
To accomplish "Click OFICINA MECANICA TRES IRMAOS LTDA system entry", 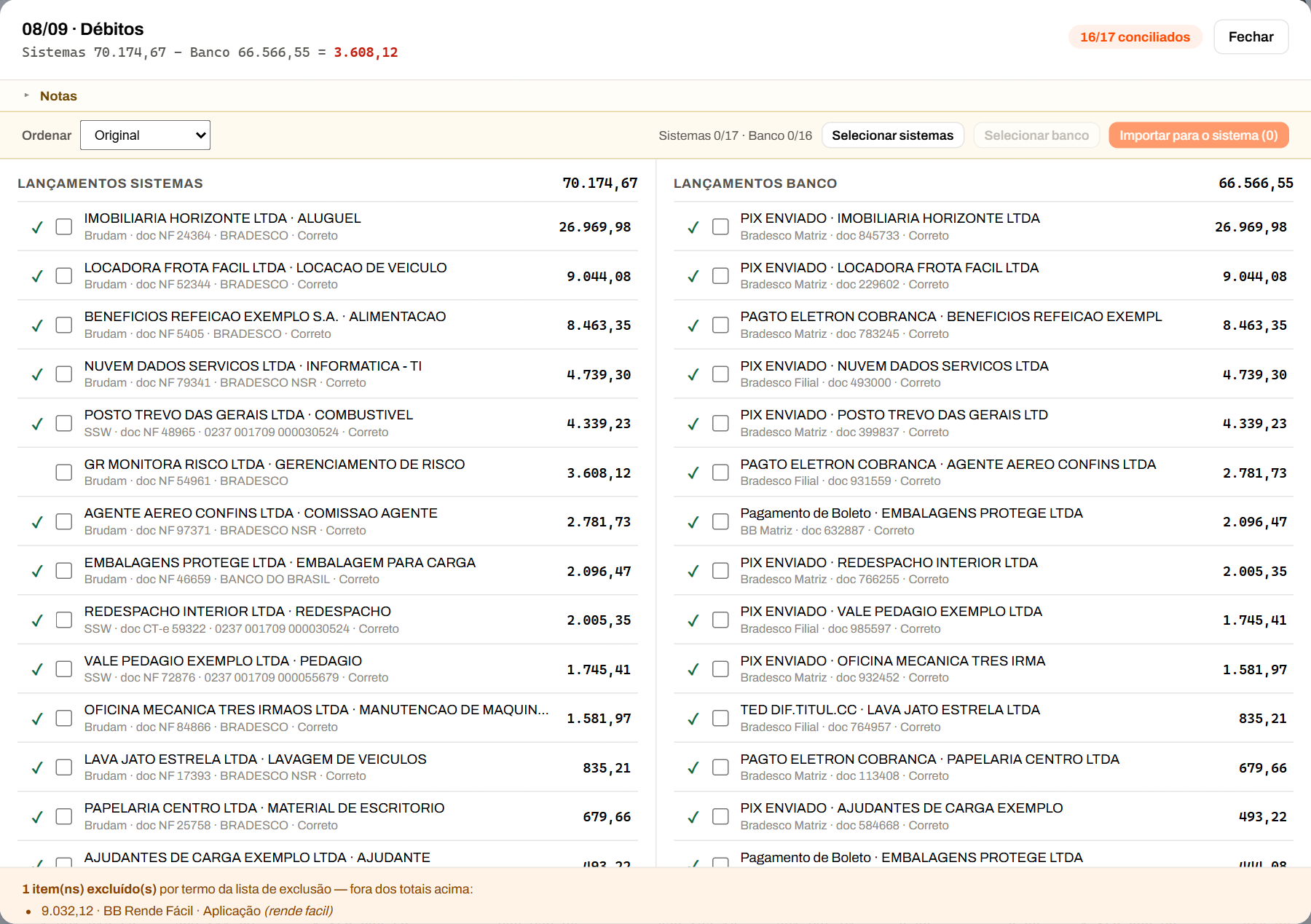I will click(328, 718).
